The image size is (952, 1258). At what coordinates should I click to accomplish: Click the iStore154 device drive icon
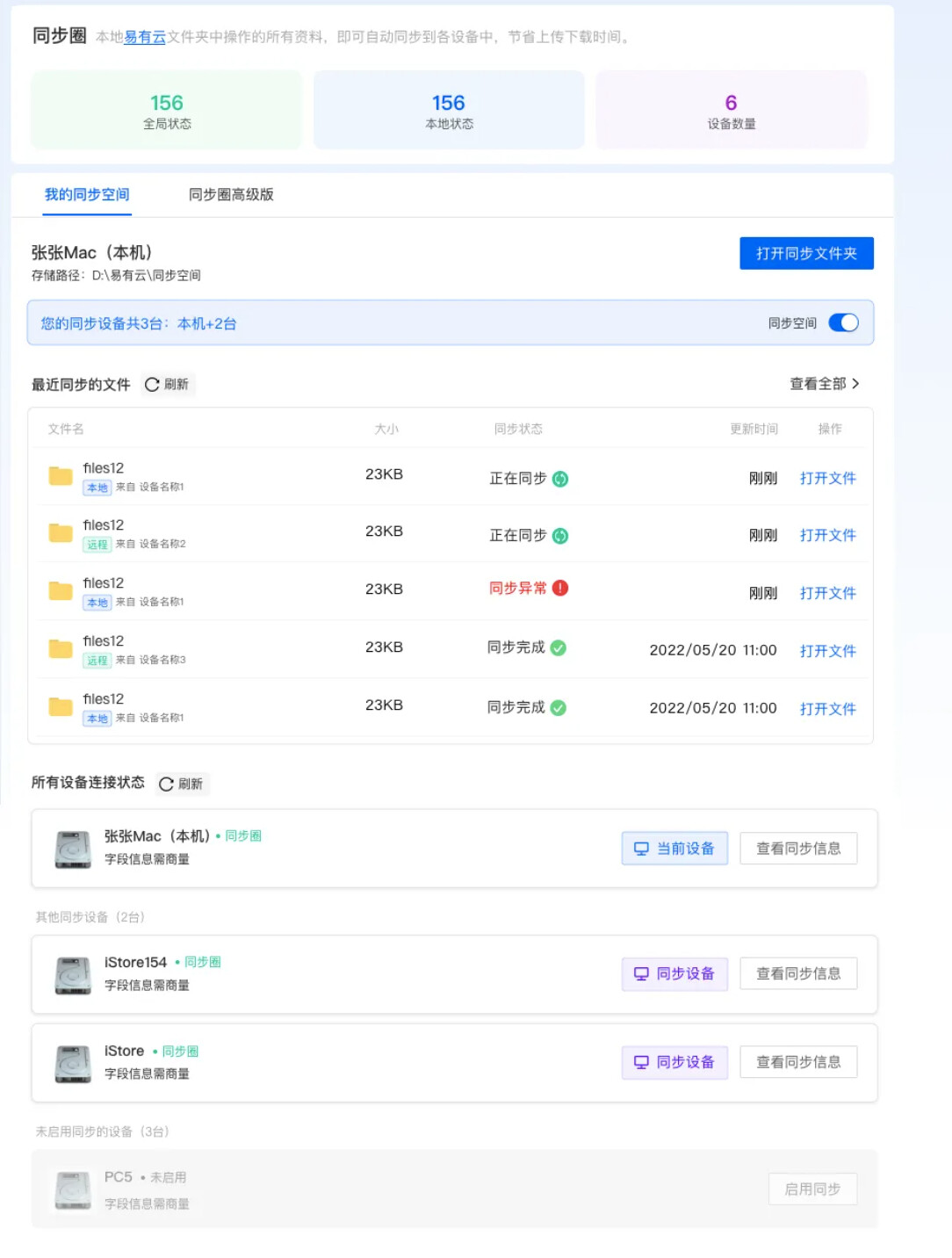(x=73, y=975)
